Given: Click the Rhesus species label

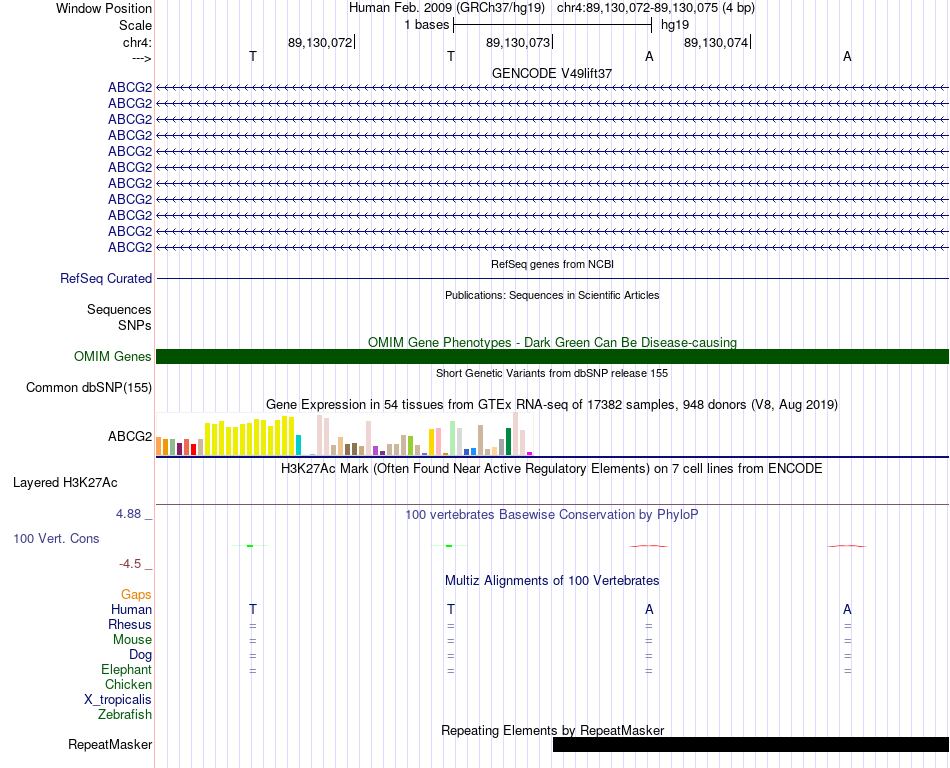Looking at the screenshot, I should [x=130, y=624].
